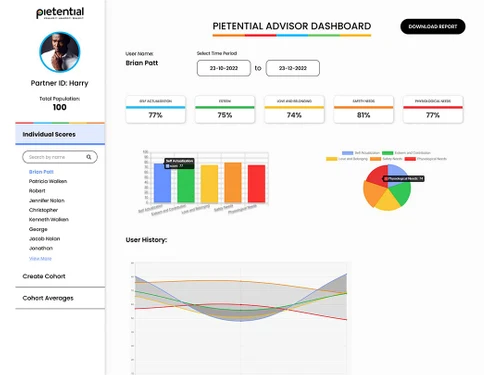Click the View More link
The height and width of the screenshot is (375, 500).
pos(40,258)
